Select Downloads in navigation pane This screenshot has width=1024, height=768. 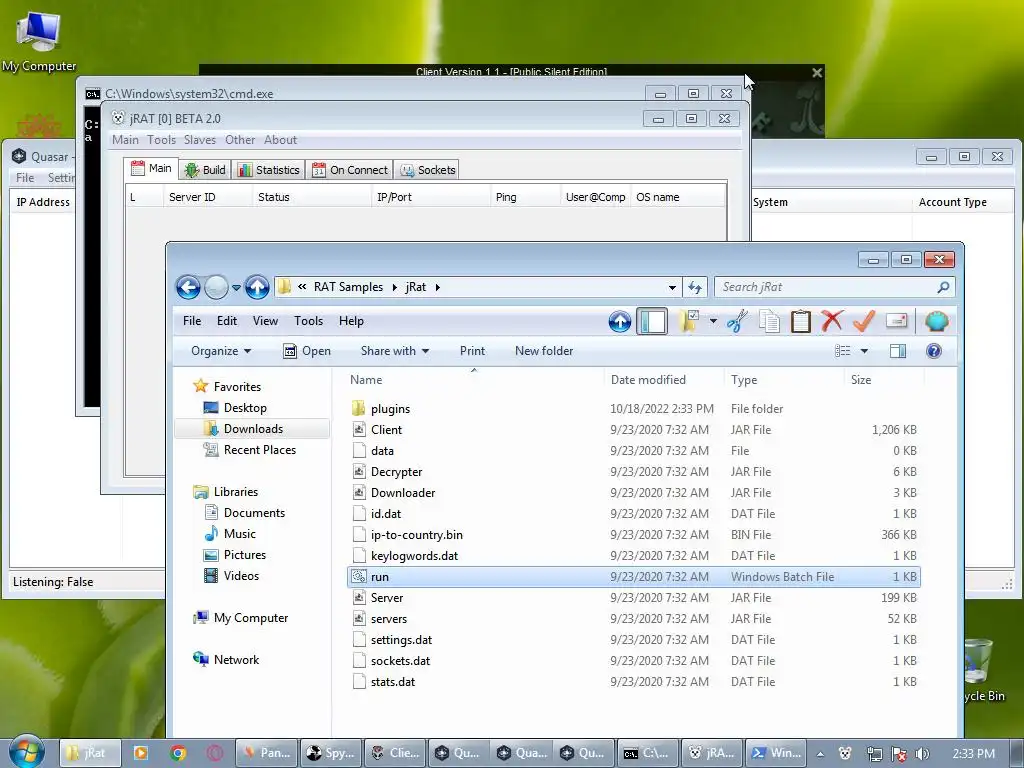click(253, 428)
